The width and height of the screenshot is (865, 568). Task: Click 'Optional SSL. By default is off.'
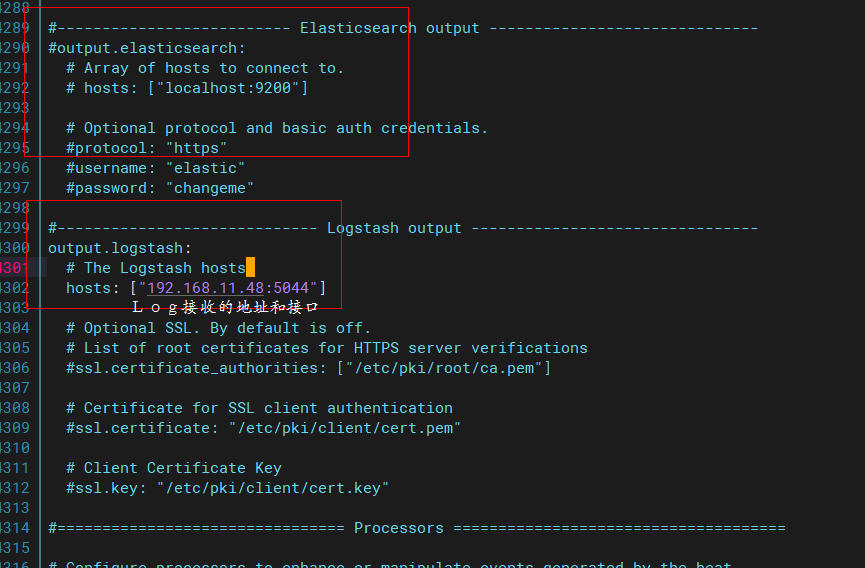coord(218,328)
